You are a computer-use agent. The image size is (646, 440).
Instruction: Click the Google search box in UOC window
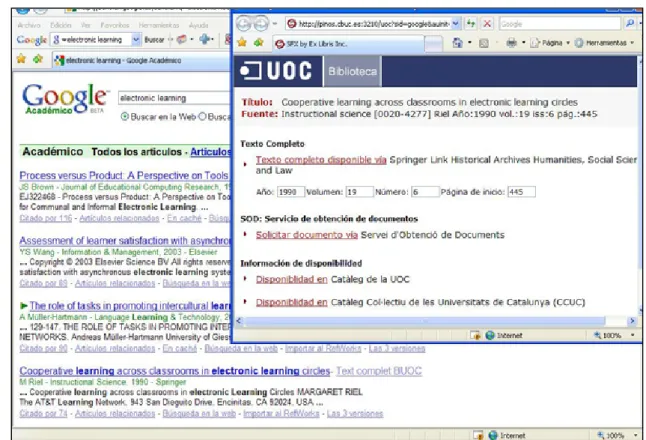point(560,24)
